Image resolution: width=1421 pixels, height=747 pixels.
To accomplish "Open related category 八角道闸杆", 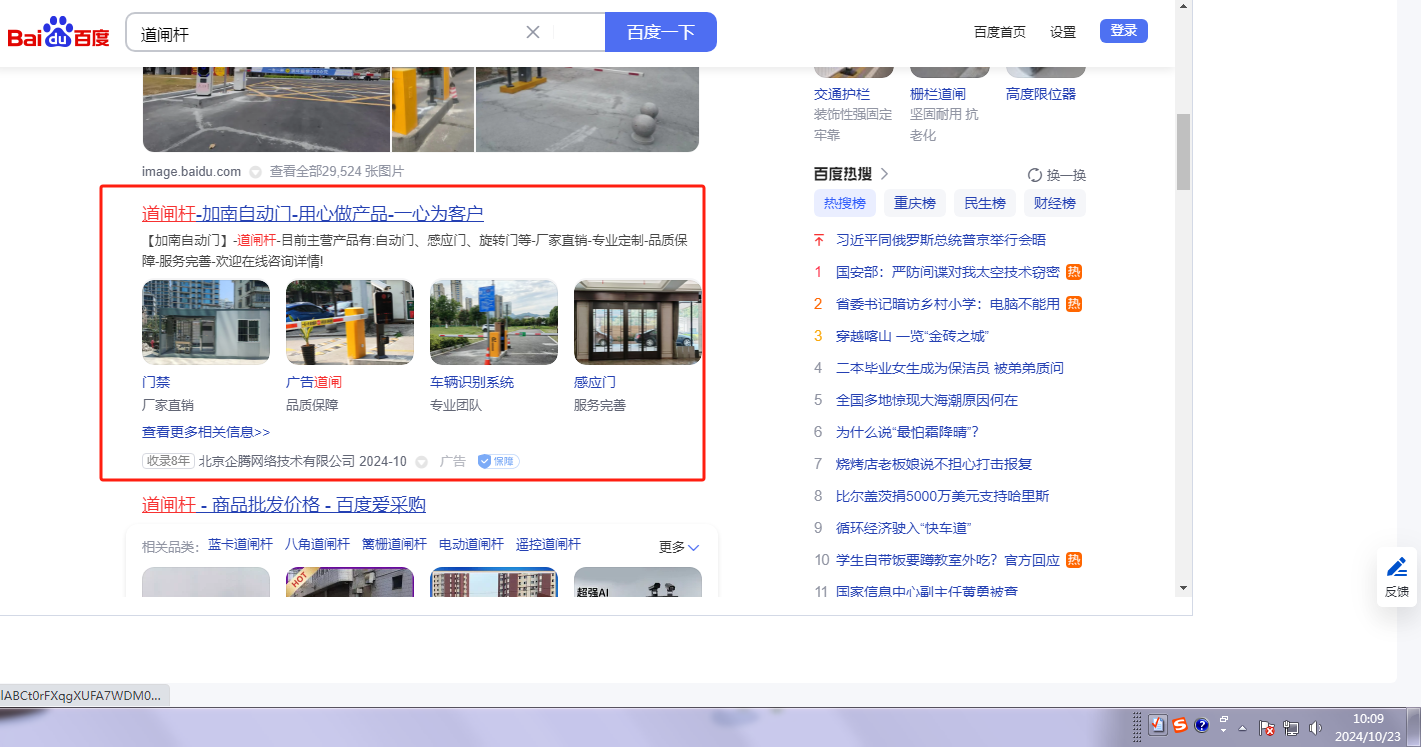I will 318,544.
